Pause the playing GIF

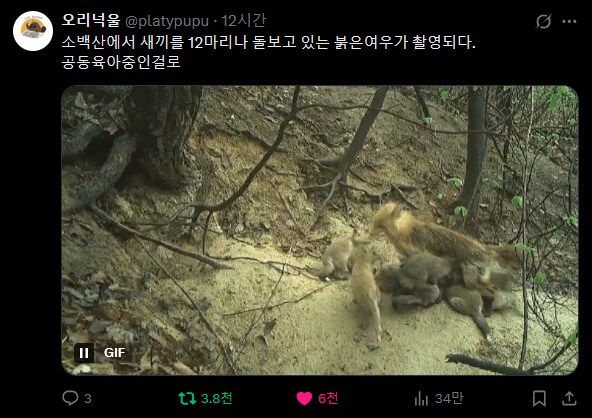(x=84, y=353)
